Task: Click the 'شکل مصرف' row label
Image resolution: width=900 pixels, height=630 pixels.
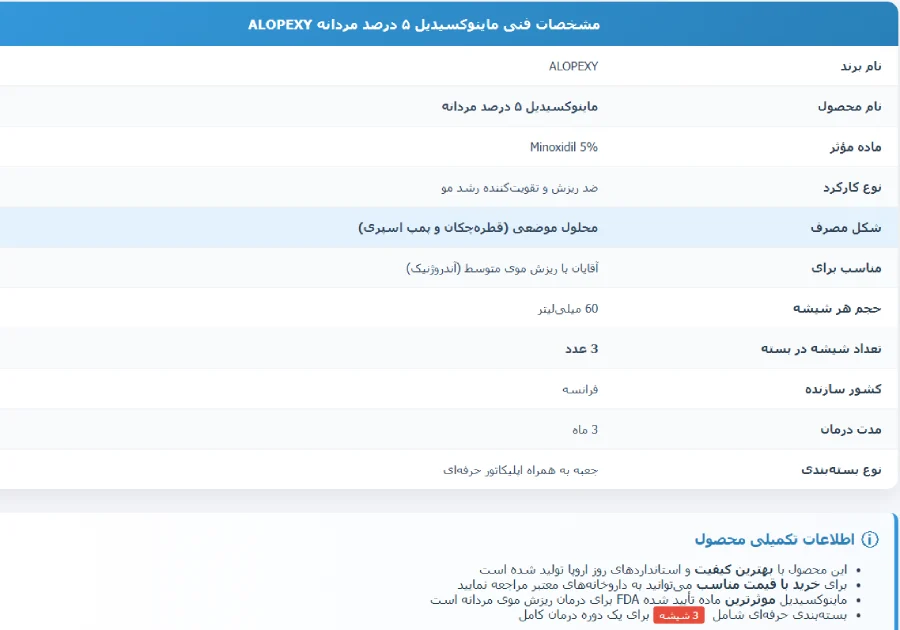Action: click(846, 228)
